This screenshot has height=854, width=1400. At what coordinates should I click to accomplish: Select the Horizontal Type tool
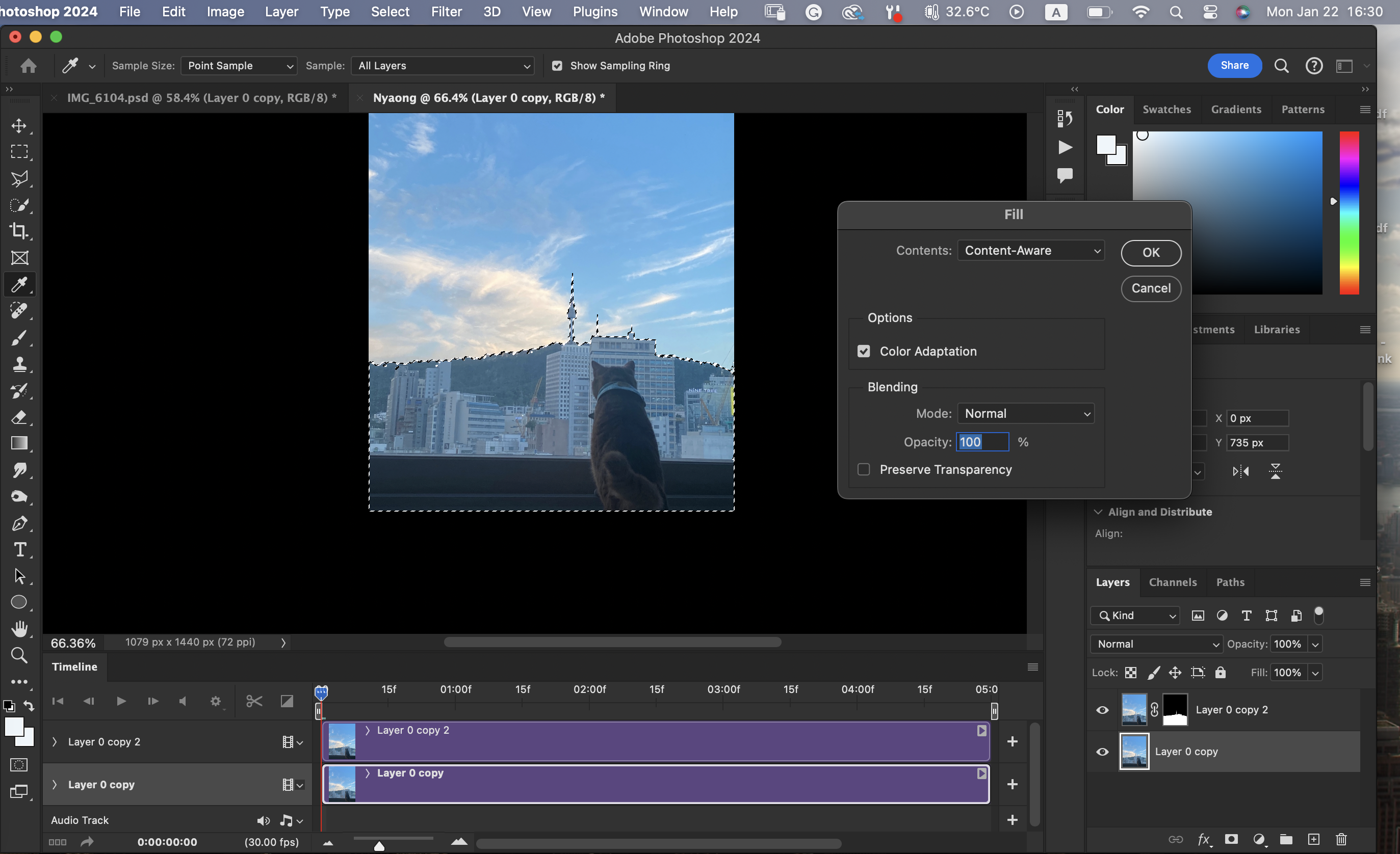pos(19,550)
